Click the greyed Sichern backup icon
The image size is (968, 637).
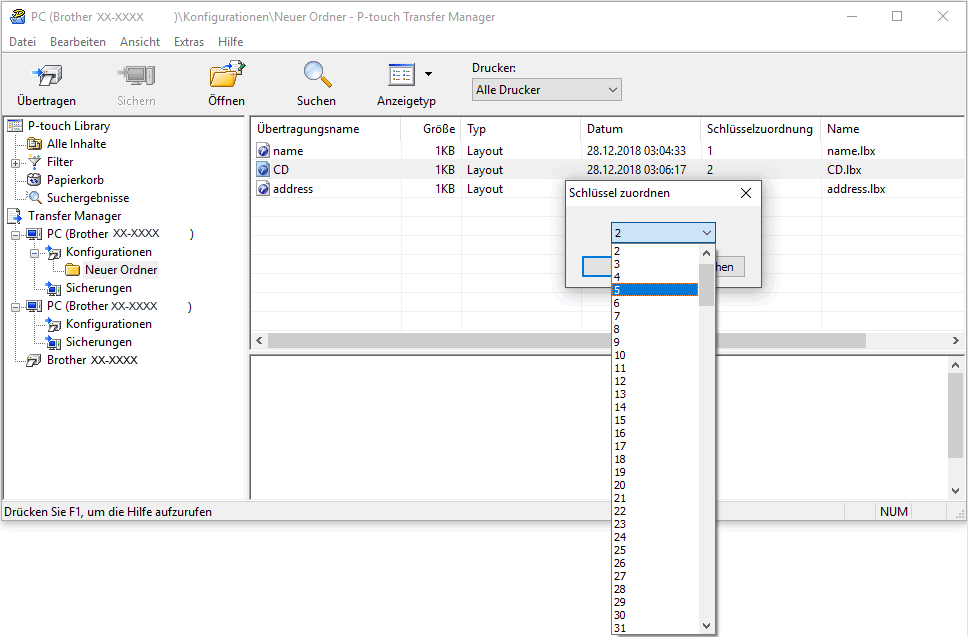136,75
